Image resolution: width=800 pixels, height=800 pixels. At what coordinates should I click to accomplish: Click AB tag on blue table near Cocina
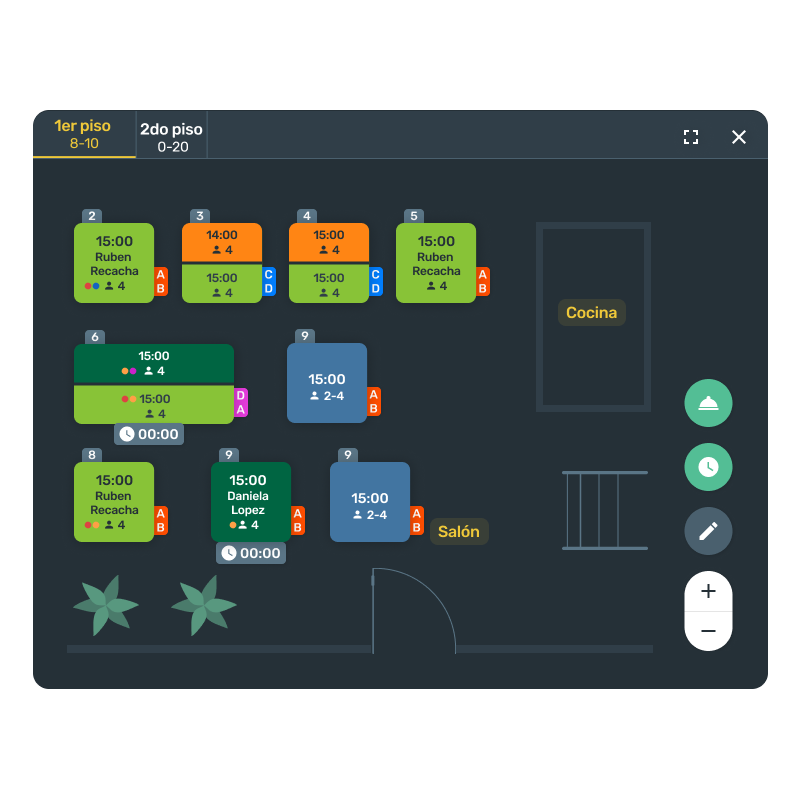tap(374, 402)
